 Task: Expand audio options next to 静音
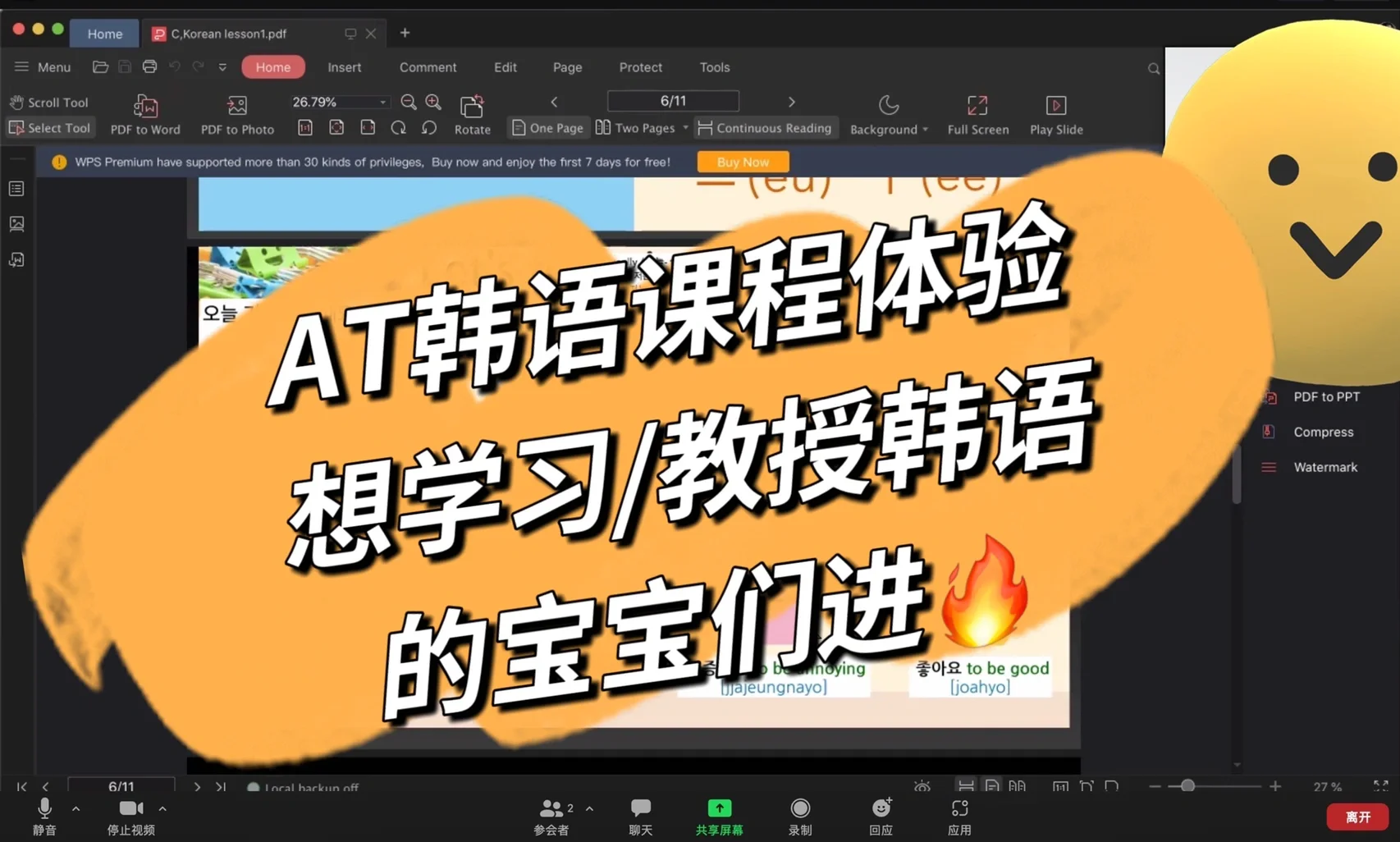[x=75, y=808]
